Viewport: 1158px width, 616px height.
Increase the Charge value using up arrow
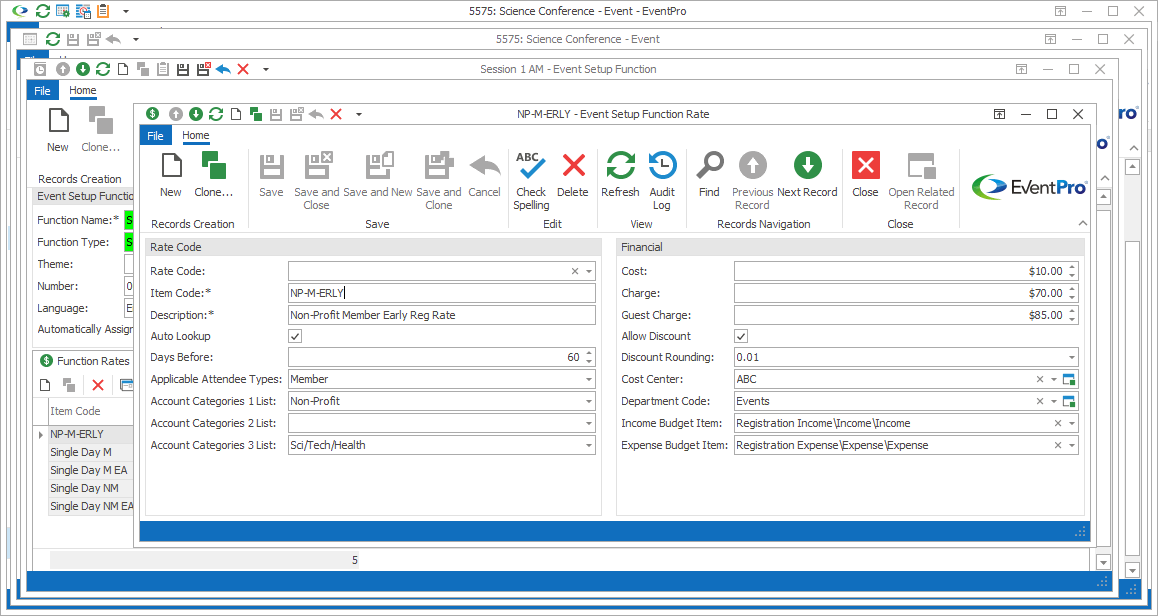point(1072,289)
